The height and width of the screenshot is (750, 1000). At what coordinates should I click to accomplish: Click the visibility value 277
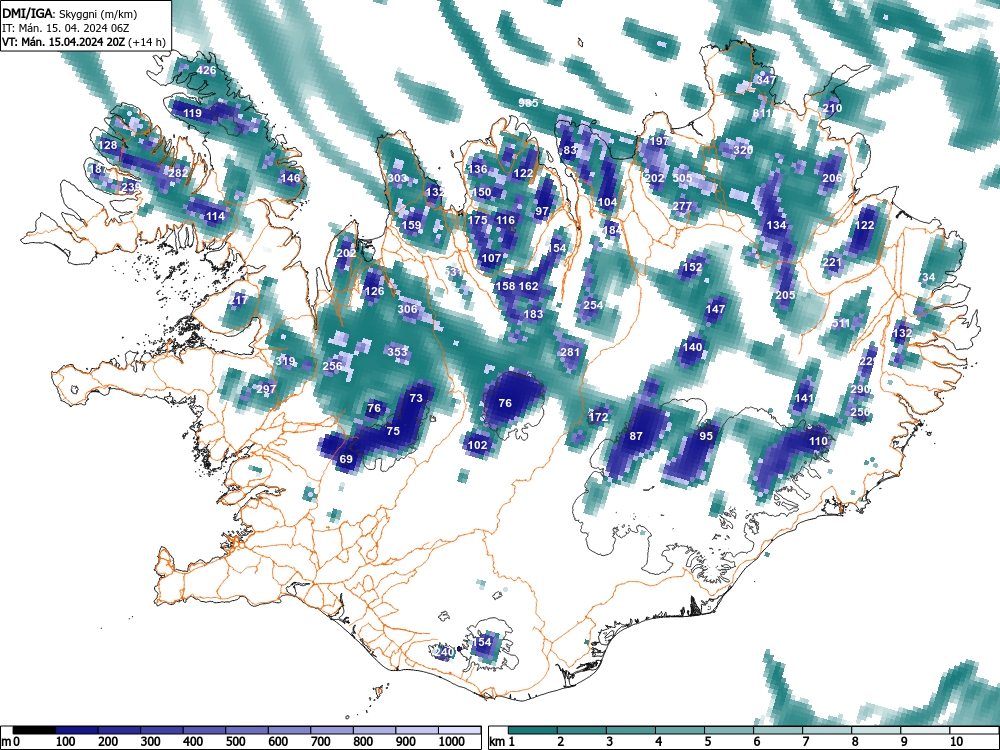[x=682, y=206]
